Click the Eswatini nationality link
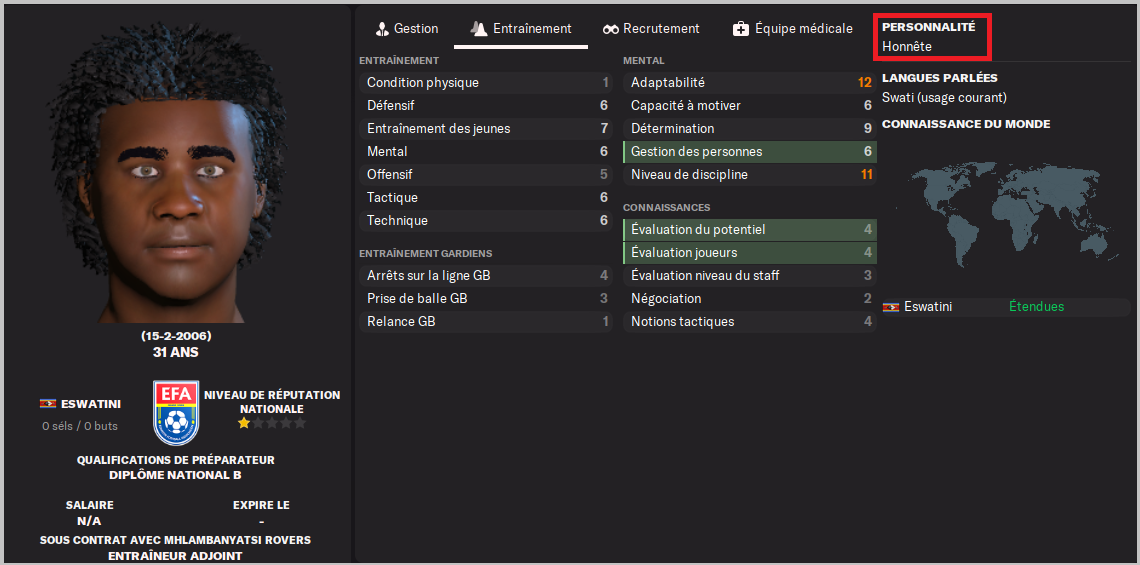Viewport: 1140px width, 565px height. [x=90, y=404]
